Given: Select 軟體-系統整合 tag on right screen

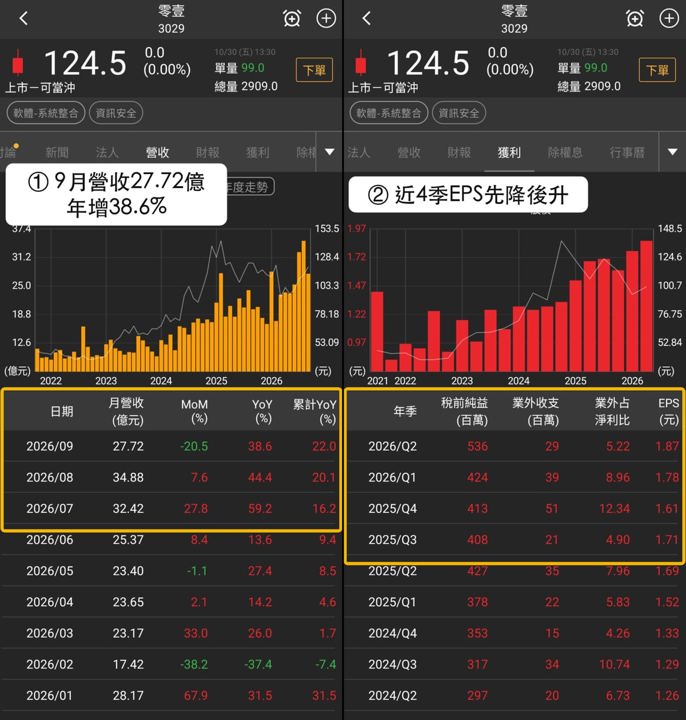Looking at the screenshot, I should pos(388,113).
